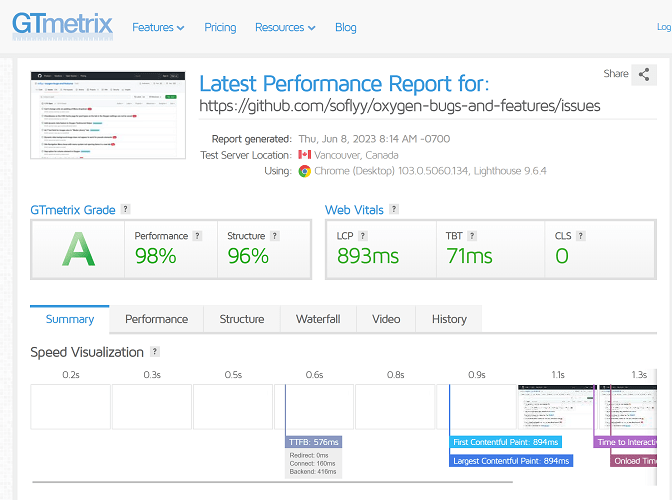This screenshot has width=672, height=500.
Task: Click the TBT help question mark
Action: point(472,236)
